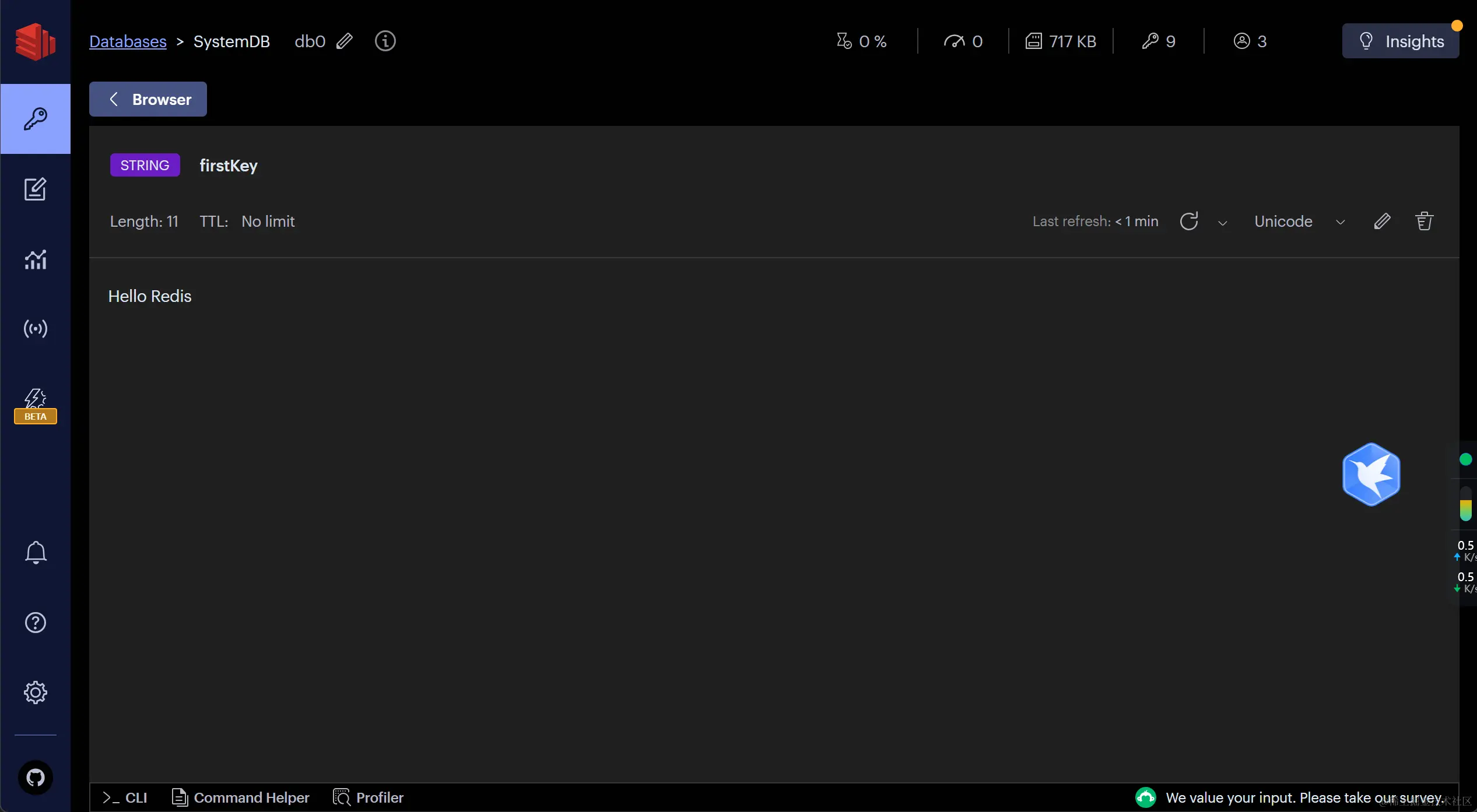Open the auto-refresh rate chevron dropdown
The height and width of the screenshot is (812, 1477).
1222,222
